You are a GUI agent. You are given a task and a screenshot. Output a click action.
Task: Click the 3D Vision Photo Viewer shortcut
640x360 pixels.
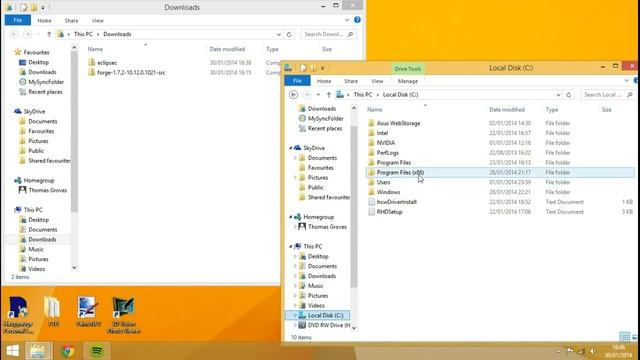click(123, 315)
